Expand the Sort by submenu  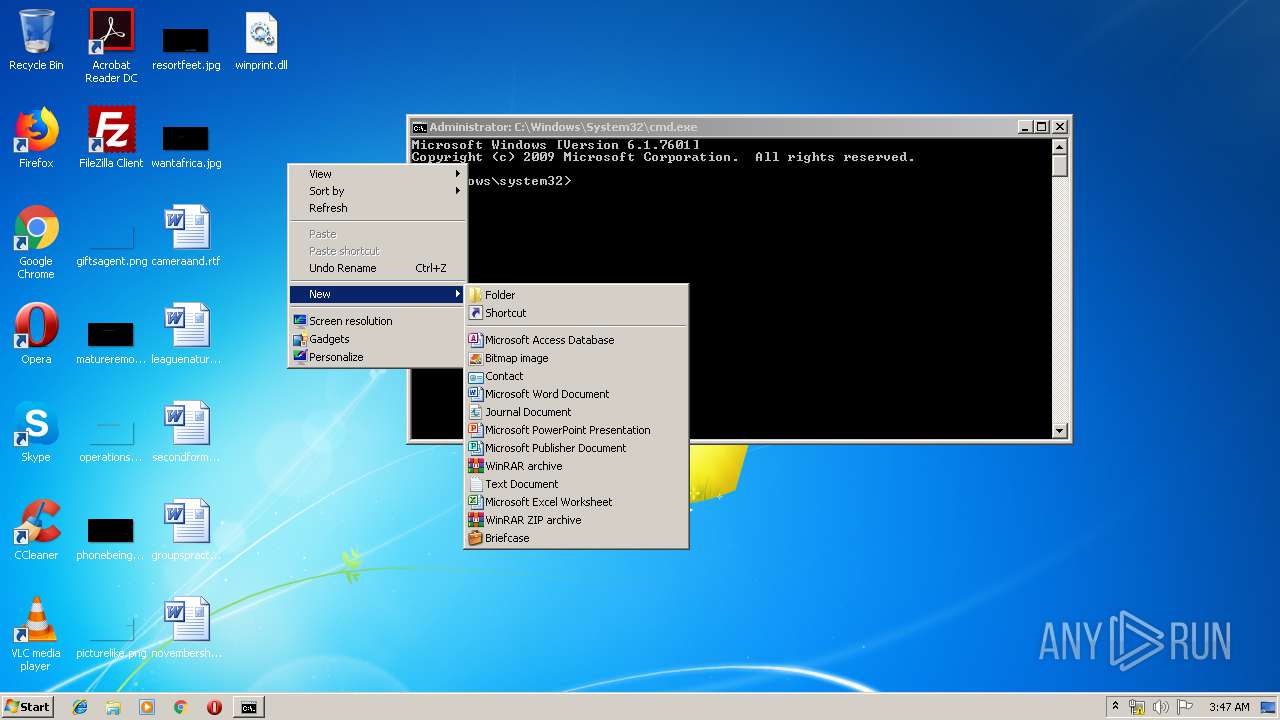point(377,191)
